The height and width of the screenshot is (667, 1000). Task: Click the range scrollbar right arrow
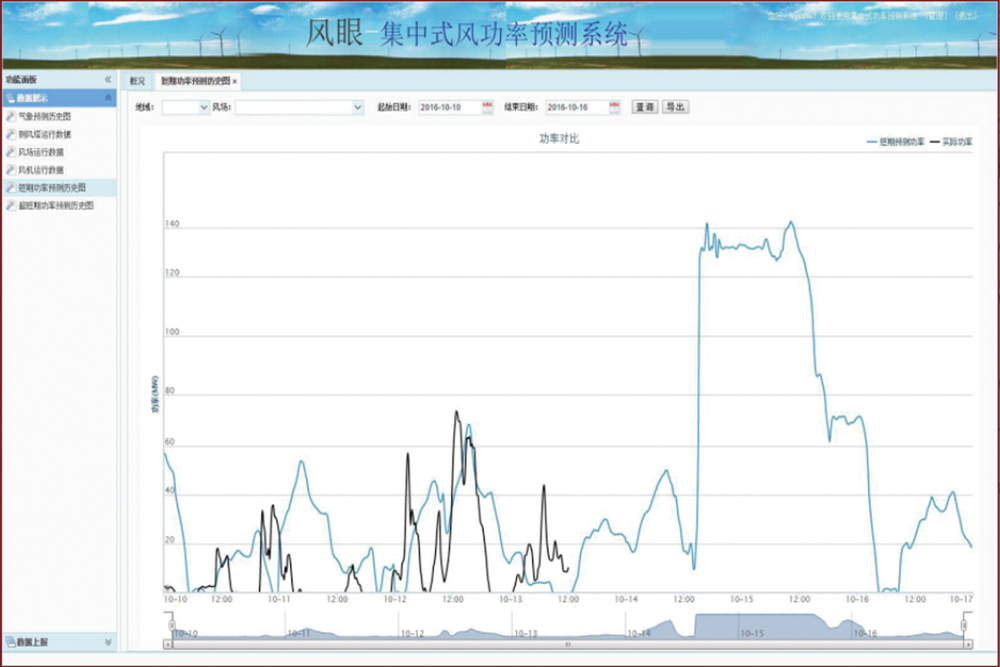point(968,645)
